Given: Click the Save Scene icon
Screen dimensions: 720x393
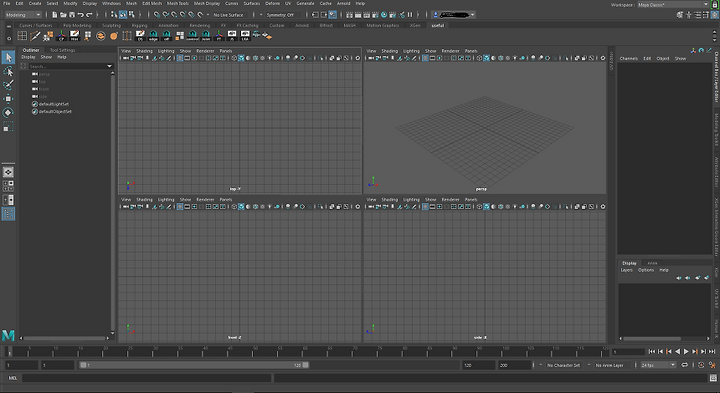Looking at the screenshot, I should pyautogui.click(x=72, y=15).
